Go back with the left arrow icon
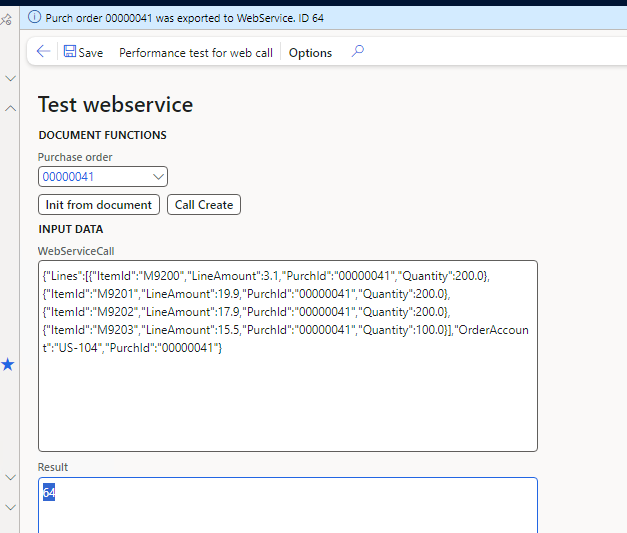This screenshot has height=533, width=627. coord(43,51)
